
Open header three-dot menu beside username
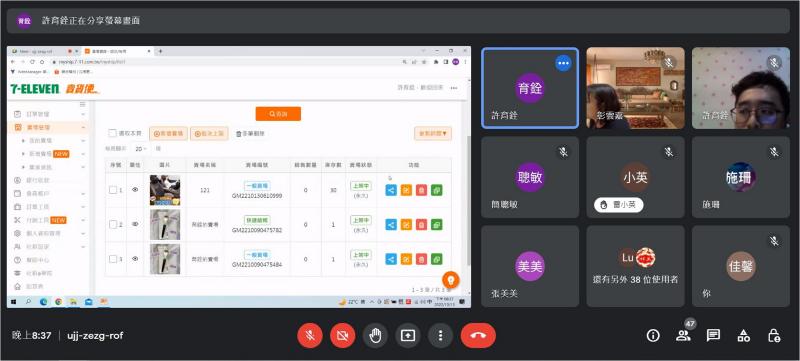[x=454, y=88]
